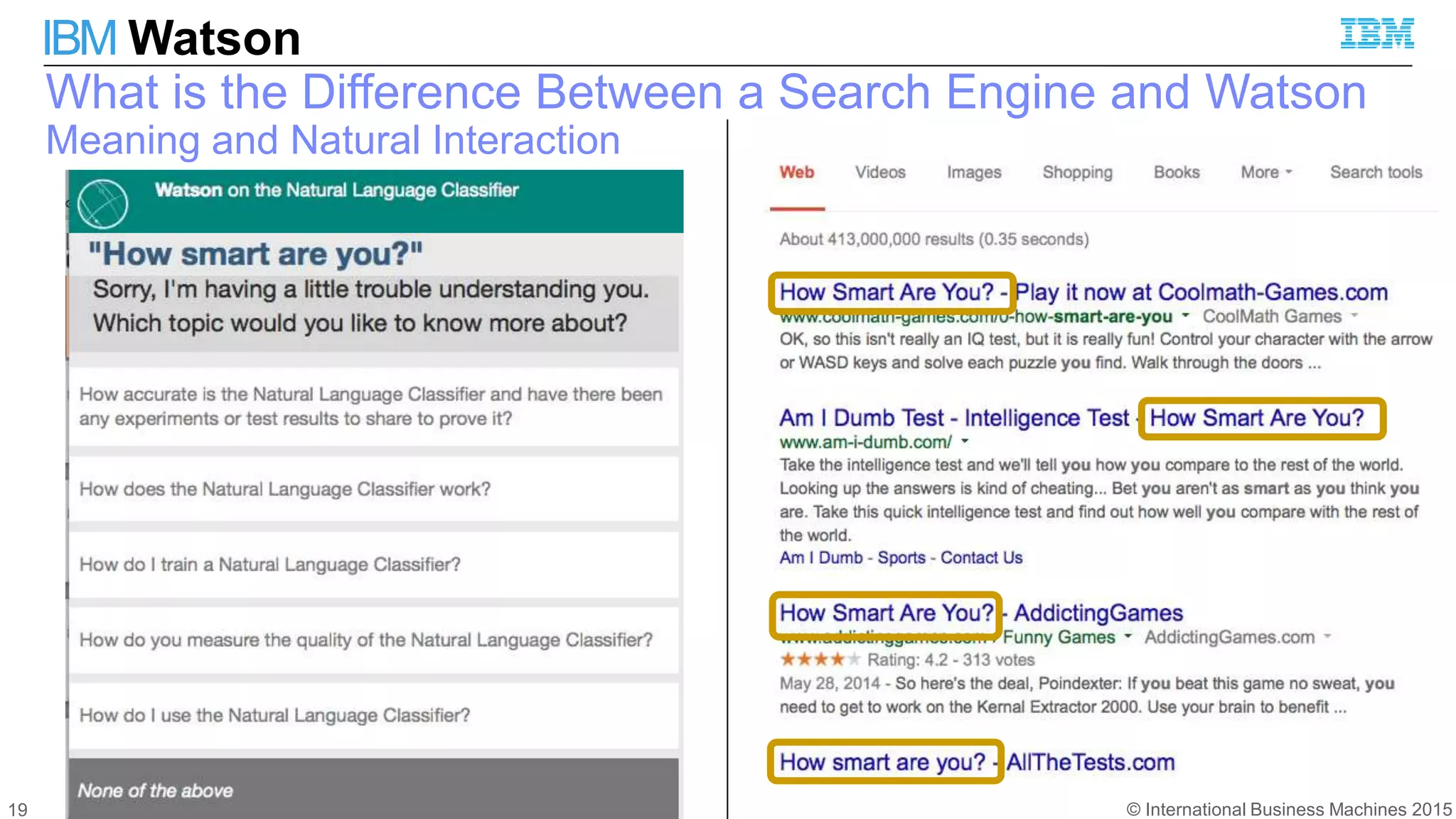Select the accuracy and test results question
Image resolution: width=1456 pixels, height=819 pixels.
374,407
